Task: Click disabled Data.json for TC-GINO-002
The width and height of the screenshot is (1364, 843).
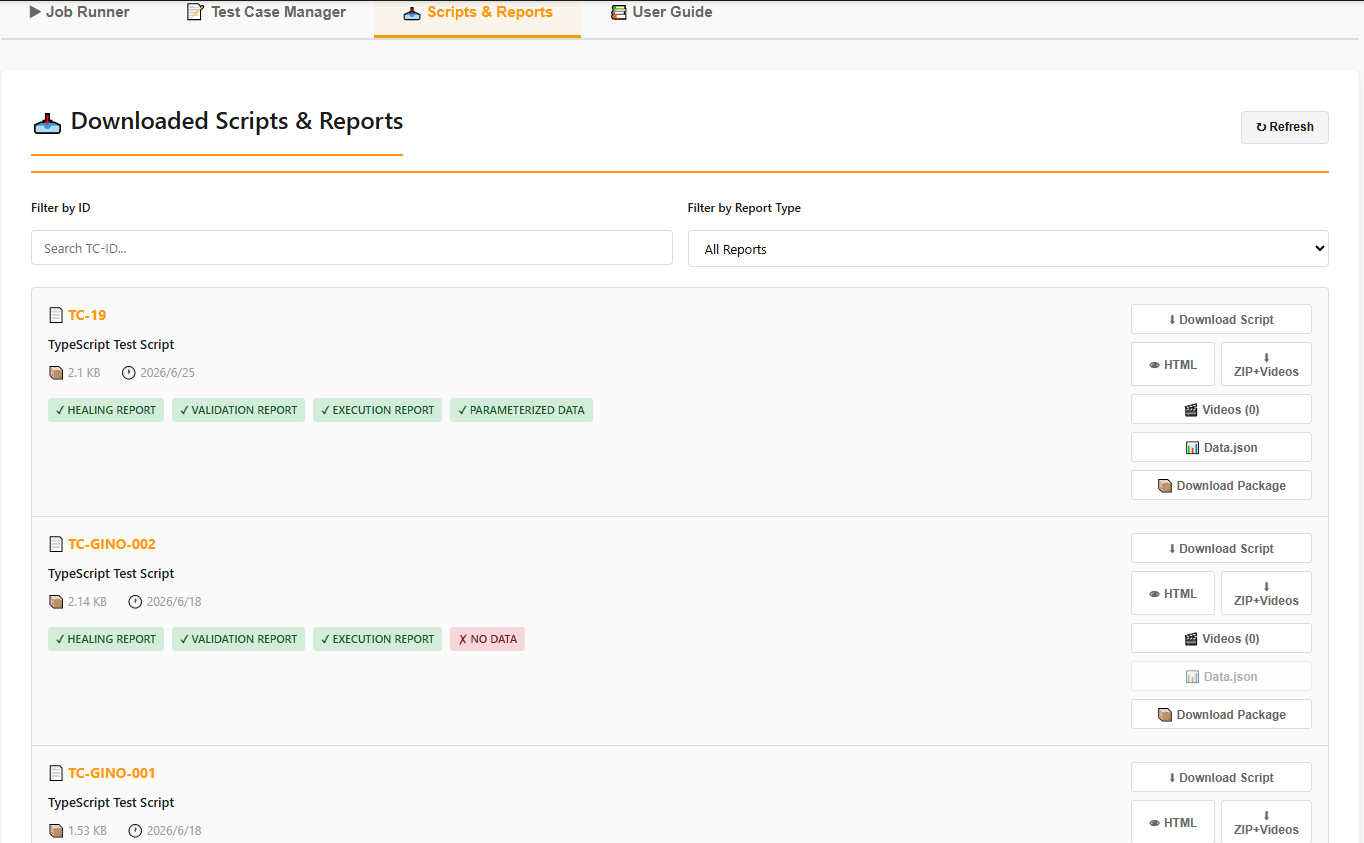Action: coord(1221,677)
